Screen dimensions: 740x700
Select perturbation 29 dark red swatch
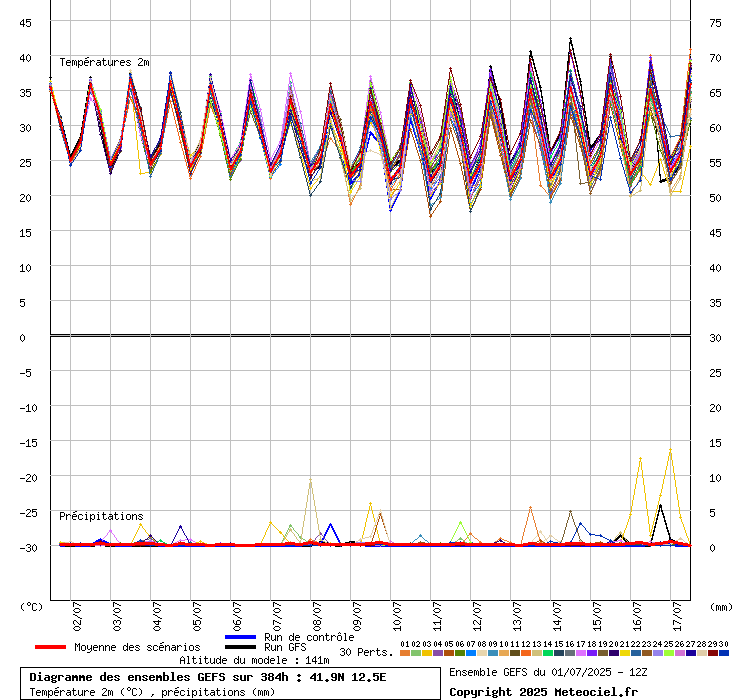pos(713,653)
